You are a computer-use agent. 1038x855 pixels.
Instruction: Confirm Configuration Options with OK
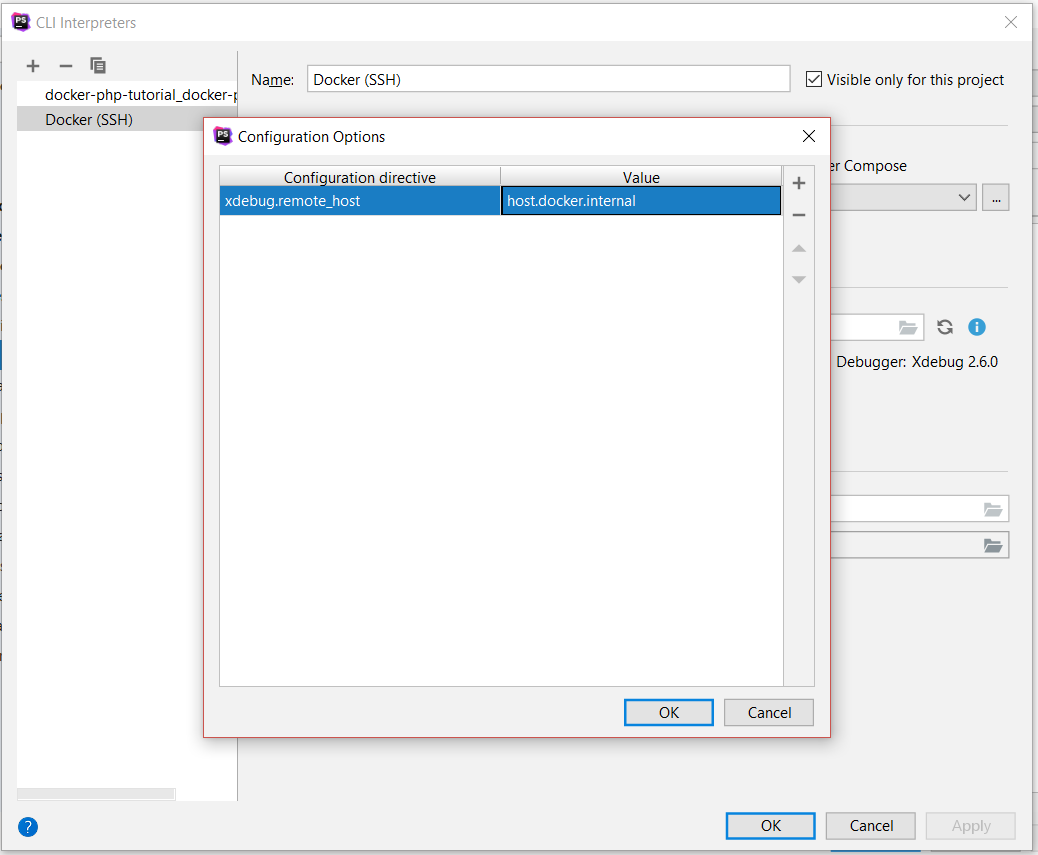click(x=668, y=712)
